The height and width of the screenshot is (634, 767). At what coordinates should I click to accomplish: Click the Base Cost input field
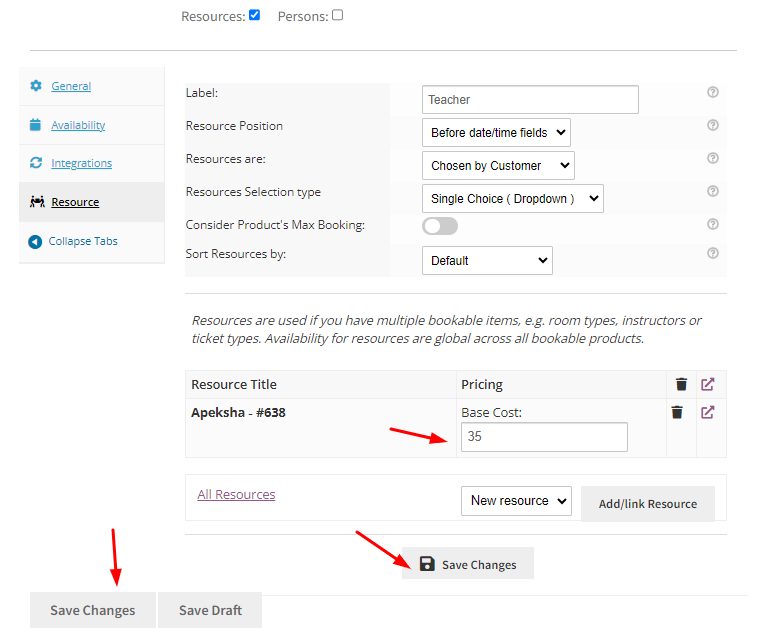544,437
